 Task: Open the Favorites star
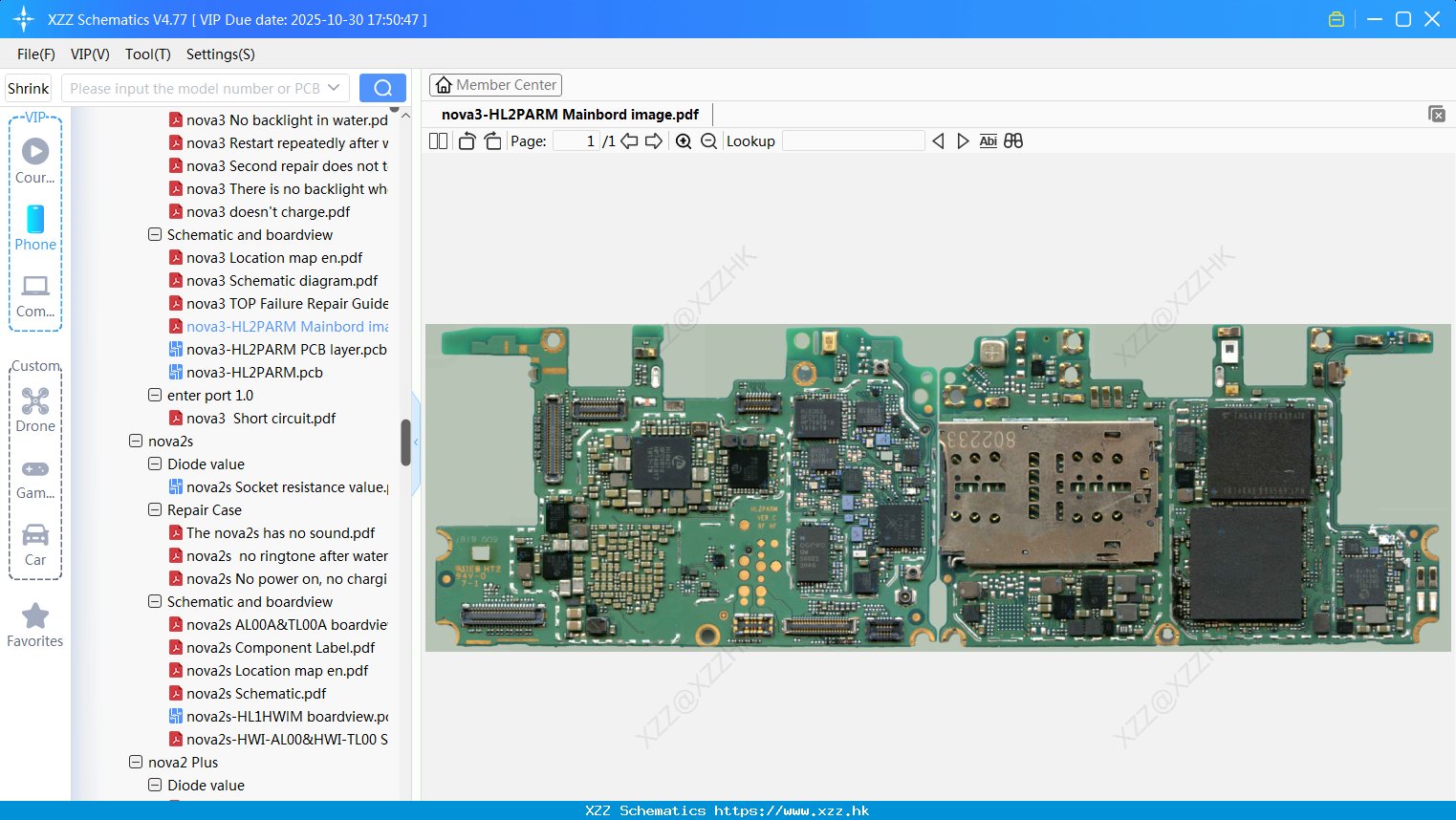35,626
